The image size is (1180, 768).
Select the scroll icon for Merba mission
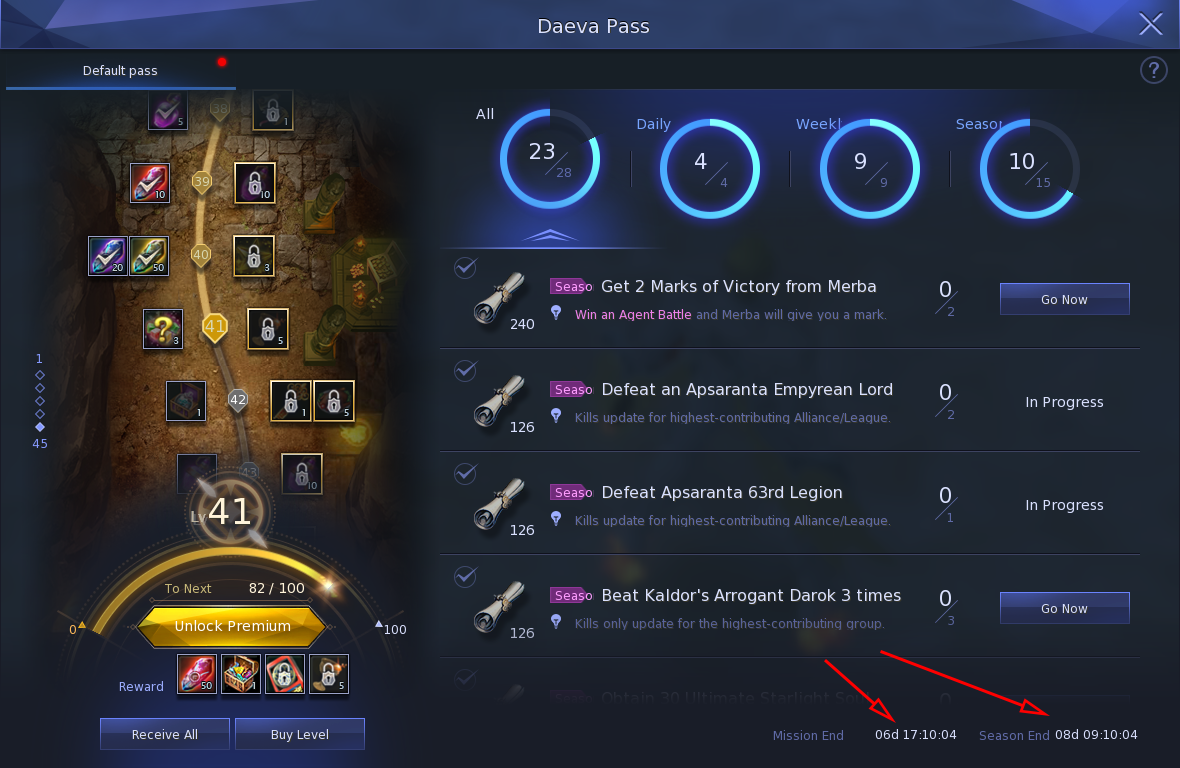pyautogui.click(x=498, y=297)
